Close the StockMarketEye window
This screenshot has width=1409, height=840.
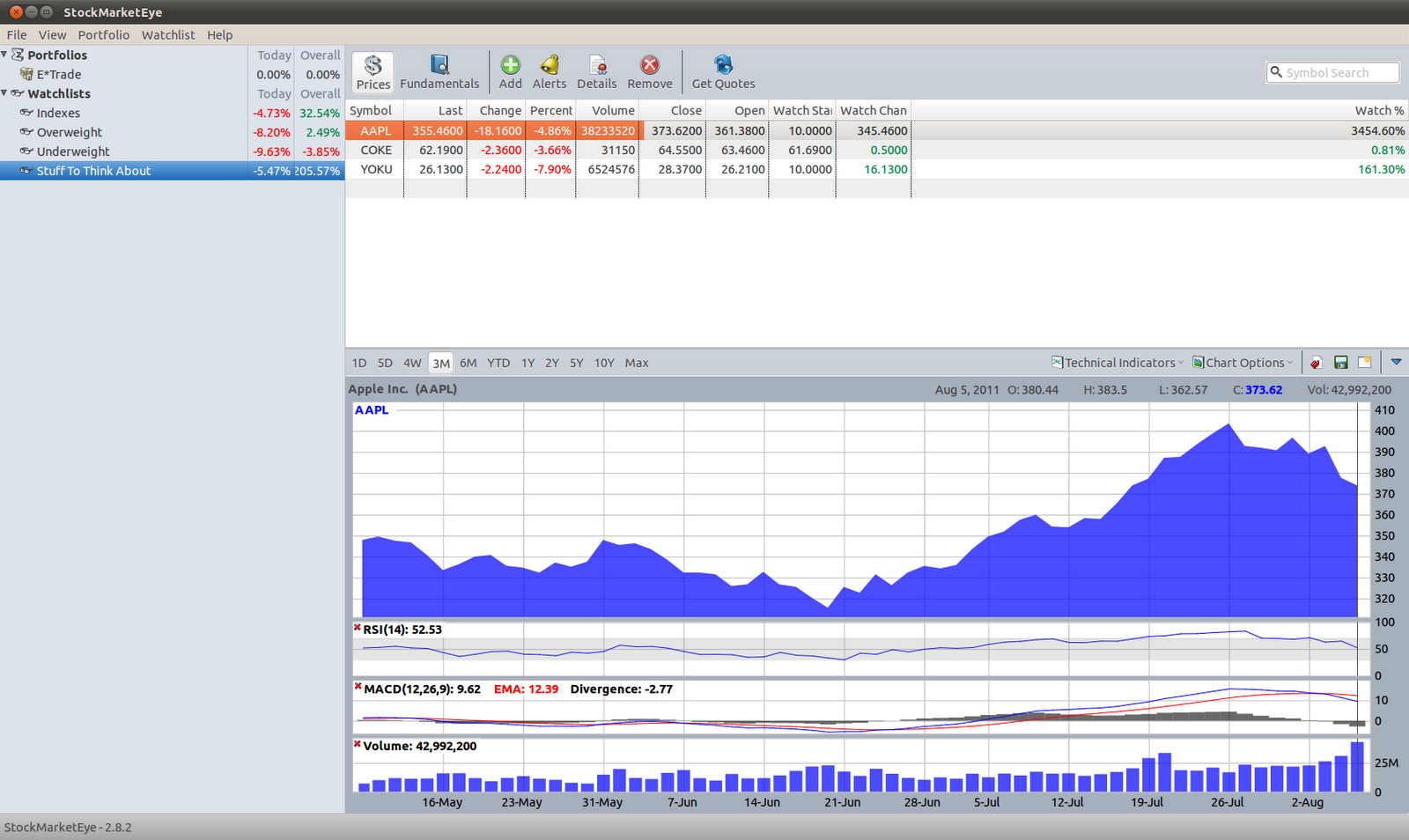click(x=16, y=12)
